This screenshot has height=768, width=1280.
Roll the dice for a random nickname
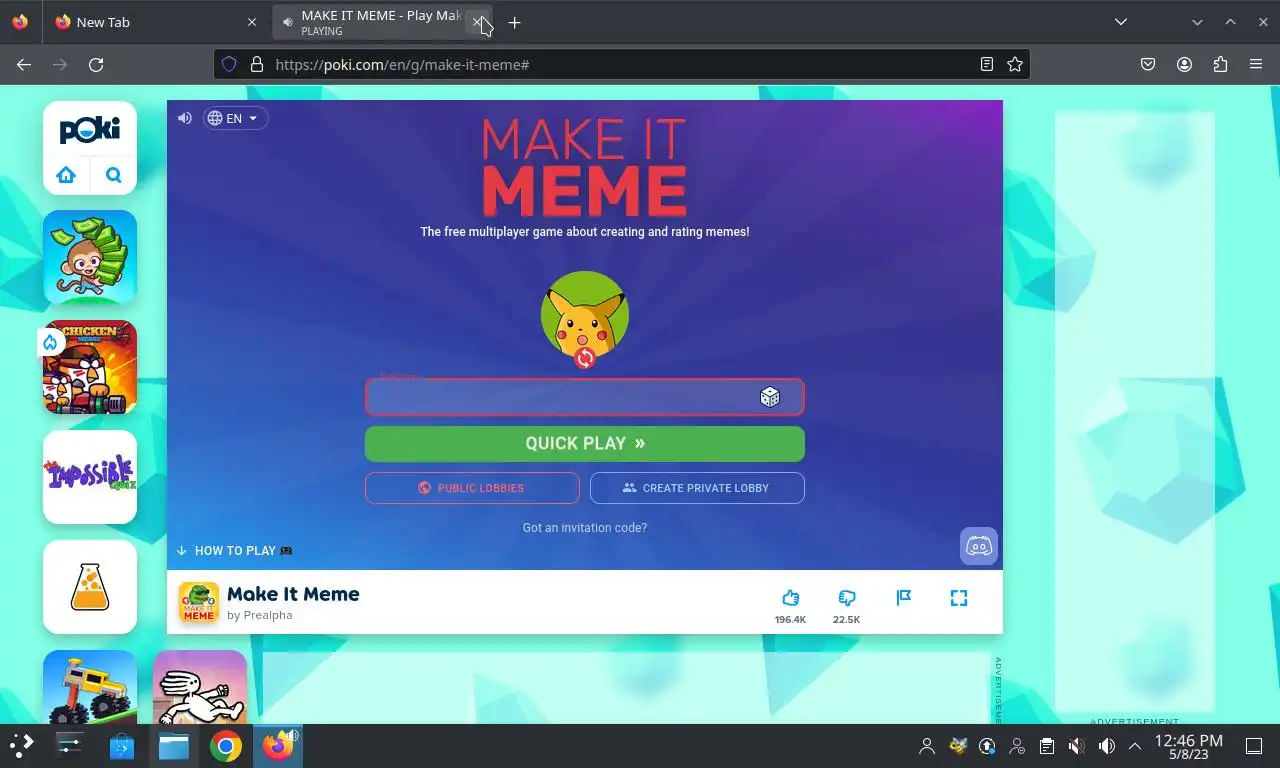coord(770,397)
